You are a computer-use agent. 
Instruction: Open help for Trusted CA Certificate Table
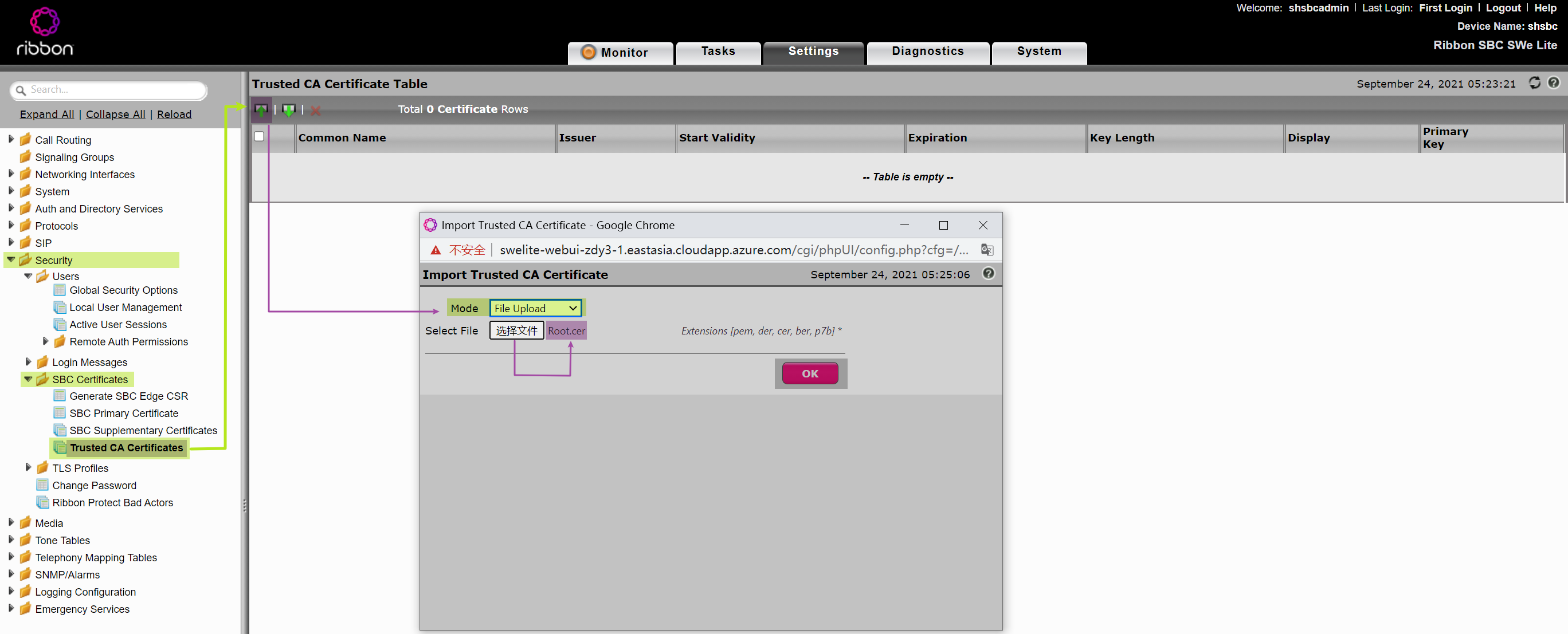pyautogui.click(x=1554, y=82)
